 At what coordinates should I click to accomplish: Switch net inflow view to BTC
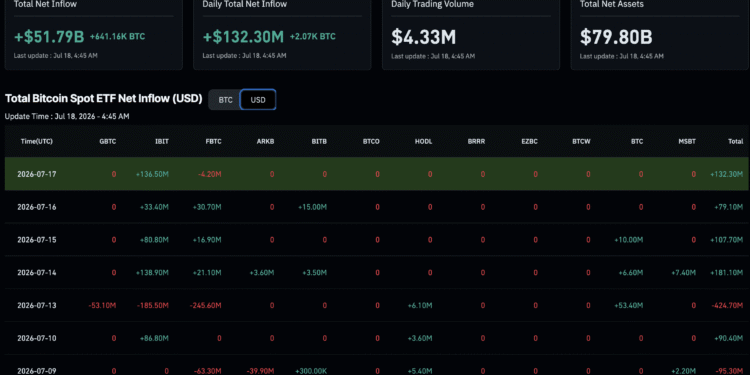225,100
